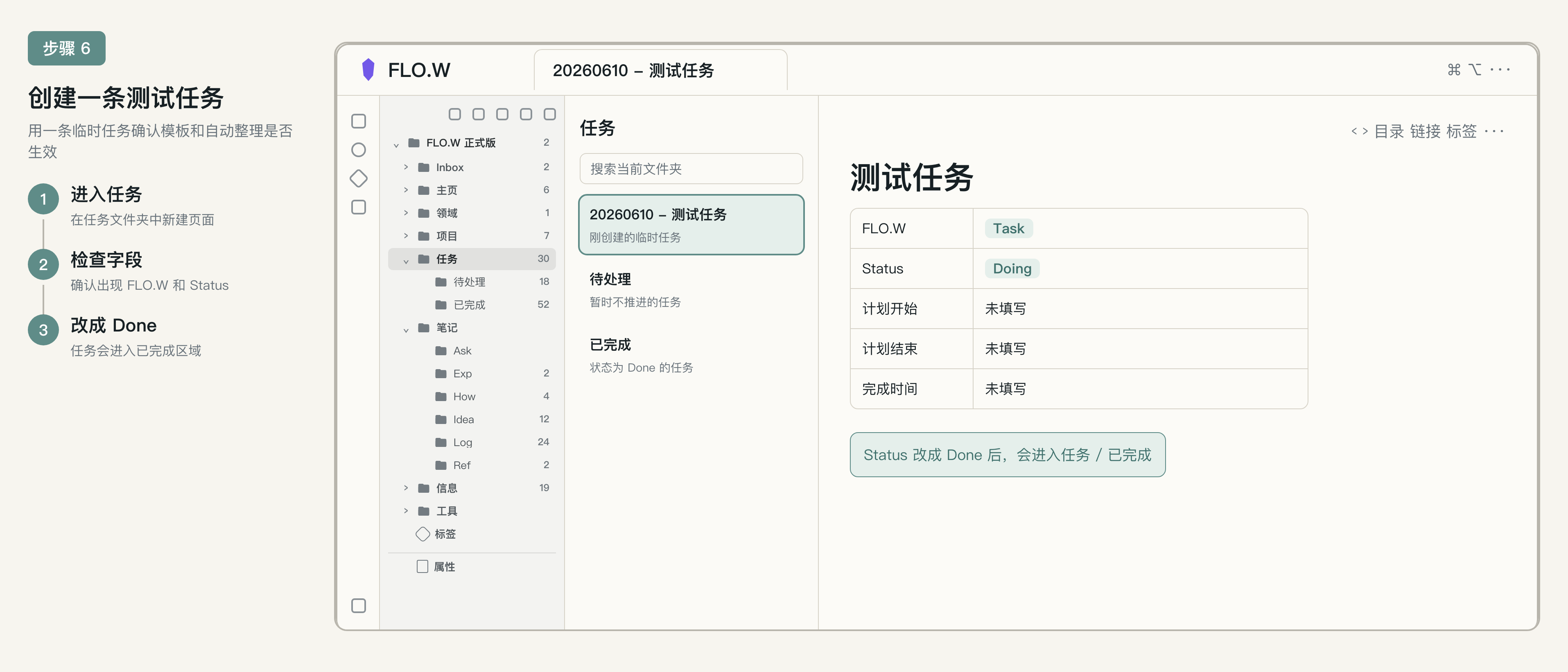The image size is (1568, 672).
Task: Open the three-dot menu in the title bar
Action: 1500,70
